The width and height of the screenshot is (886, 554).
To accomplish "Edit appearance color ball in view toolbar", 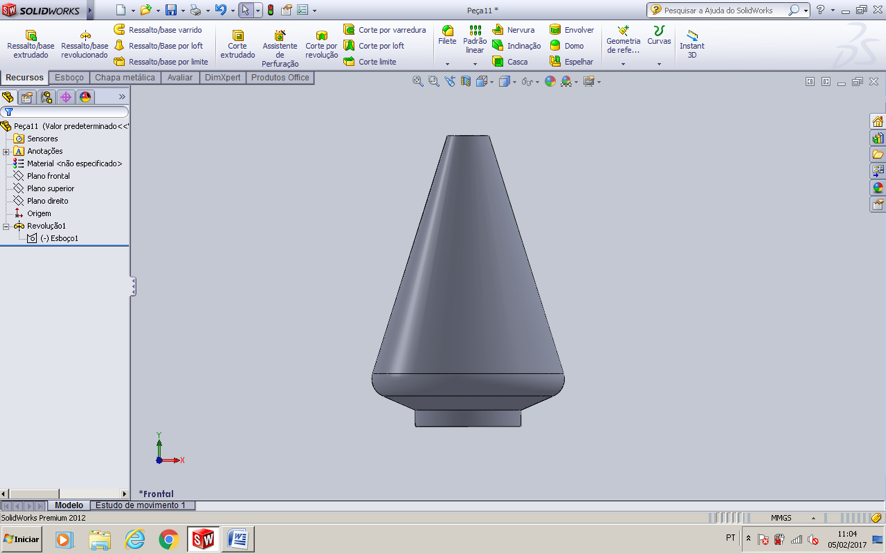I will 550,81.
